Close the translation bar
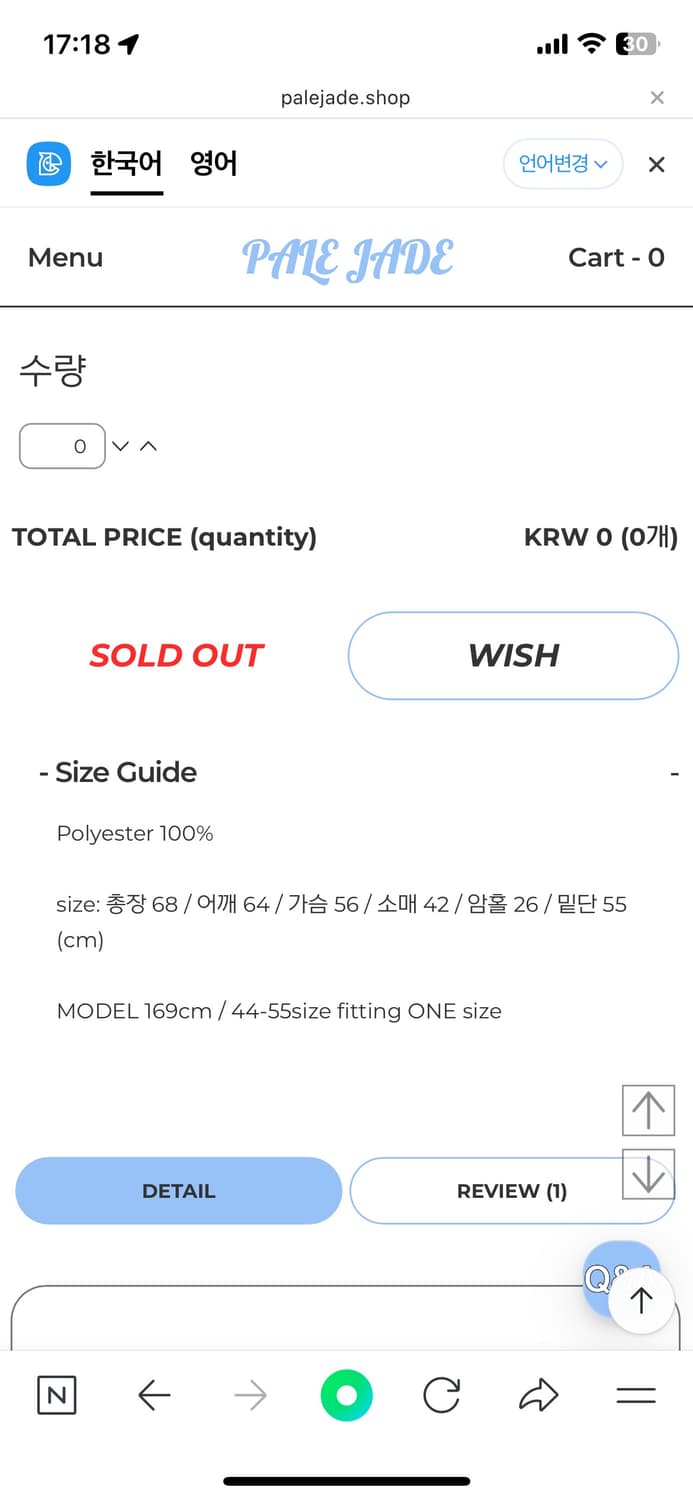 (x=656, y=165)
